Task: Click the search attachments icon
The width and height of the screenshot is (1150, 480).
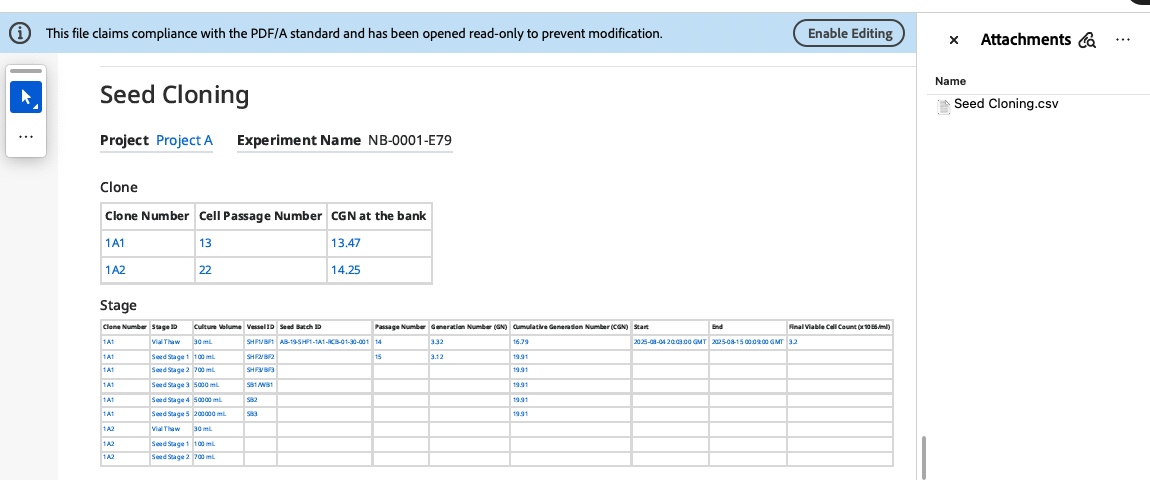Action: pos(1088,40)
